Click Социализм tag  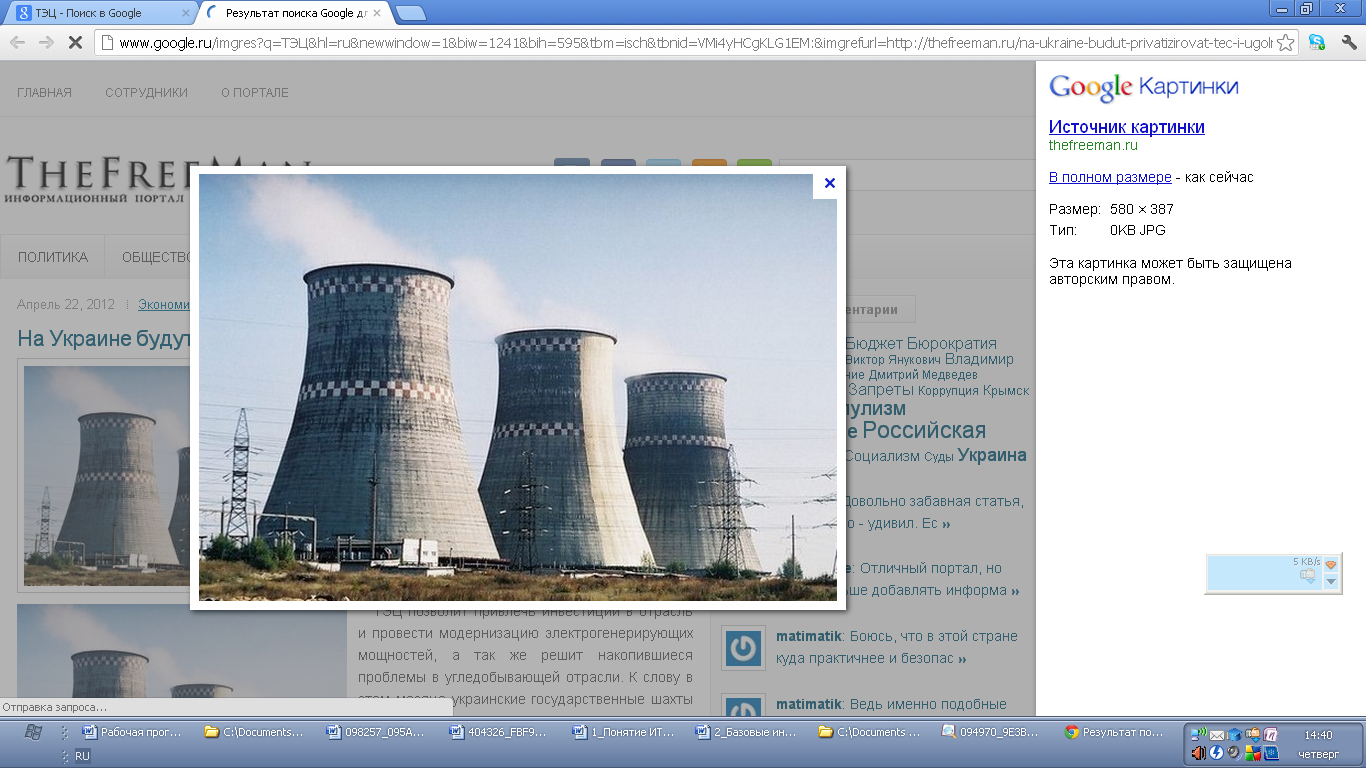pos(881,456)
